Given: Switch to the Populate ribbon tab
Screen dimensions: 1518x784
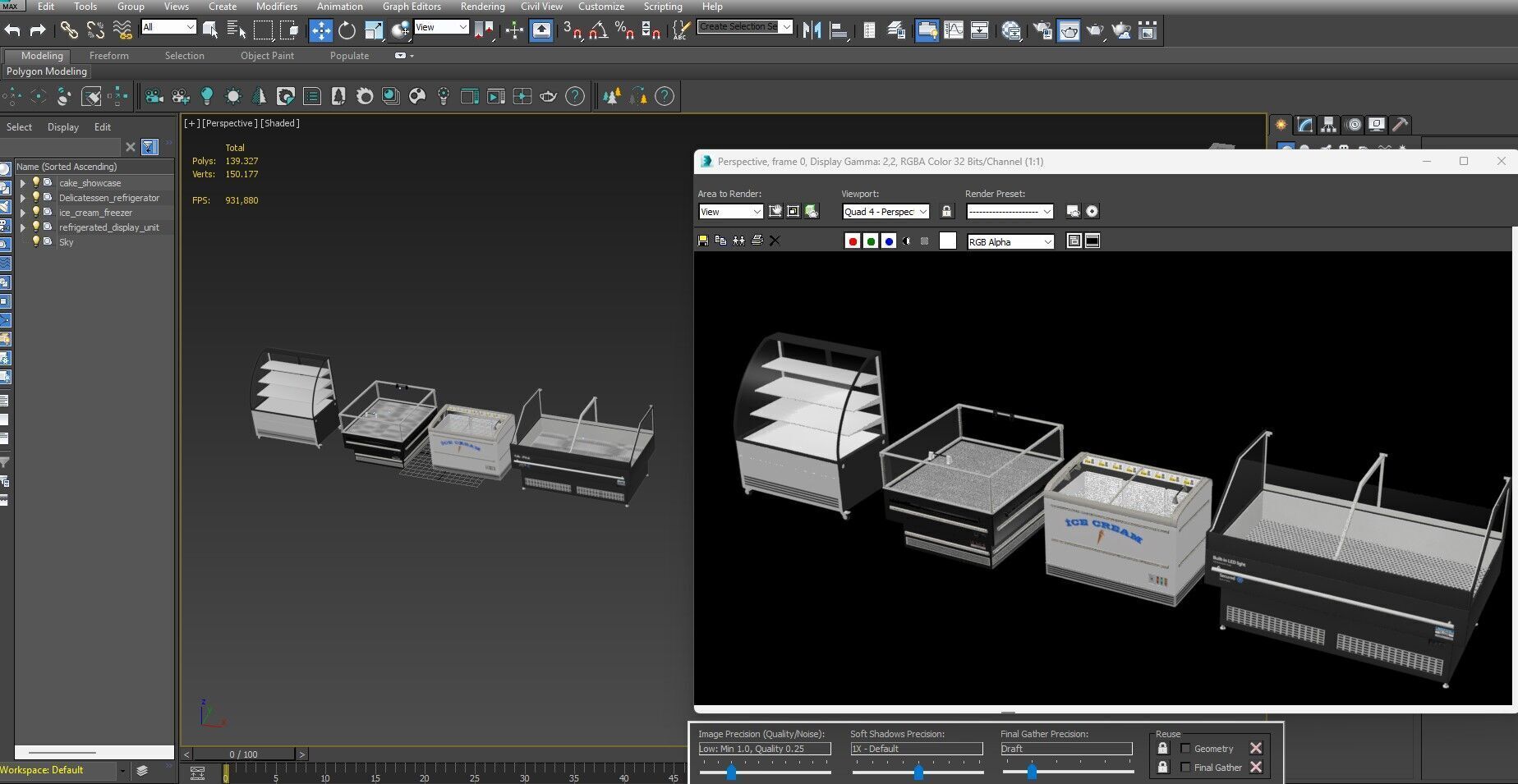Looking at the screenshot, I should pyautogui.click(x=349, y=56).
